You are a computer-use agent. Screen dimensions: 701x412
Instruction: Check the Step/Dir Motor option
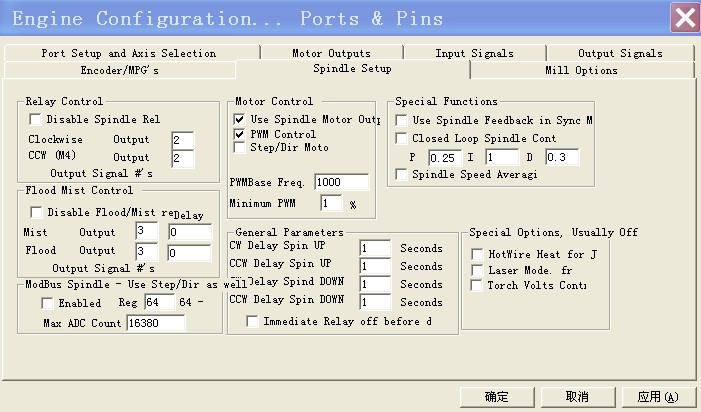point(239,148)
